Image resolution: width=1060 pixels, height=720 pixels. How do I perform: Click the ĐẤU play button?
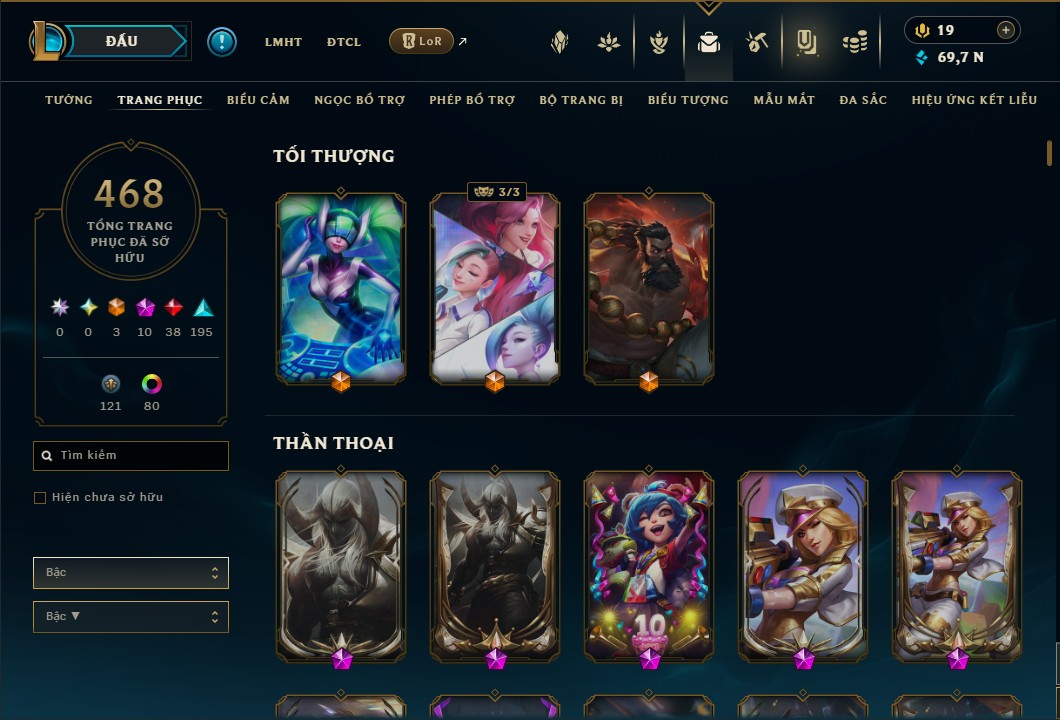point(122,41)
